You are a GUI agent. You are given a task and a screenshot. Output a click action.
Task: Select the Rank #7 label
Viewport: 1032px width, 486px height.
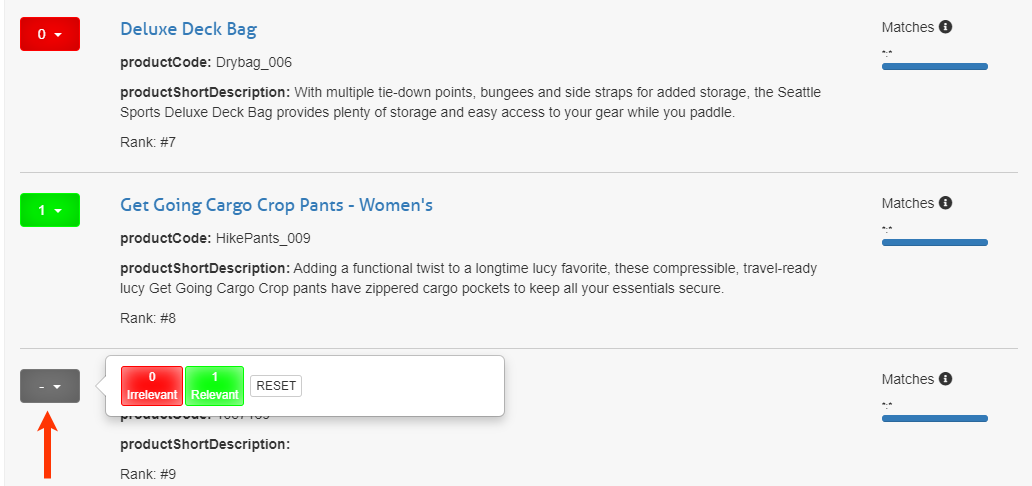pyautogui.click(x=148, y=142)
